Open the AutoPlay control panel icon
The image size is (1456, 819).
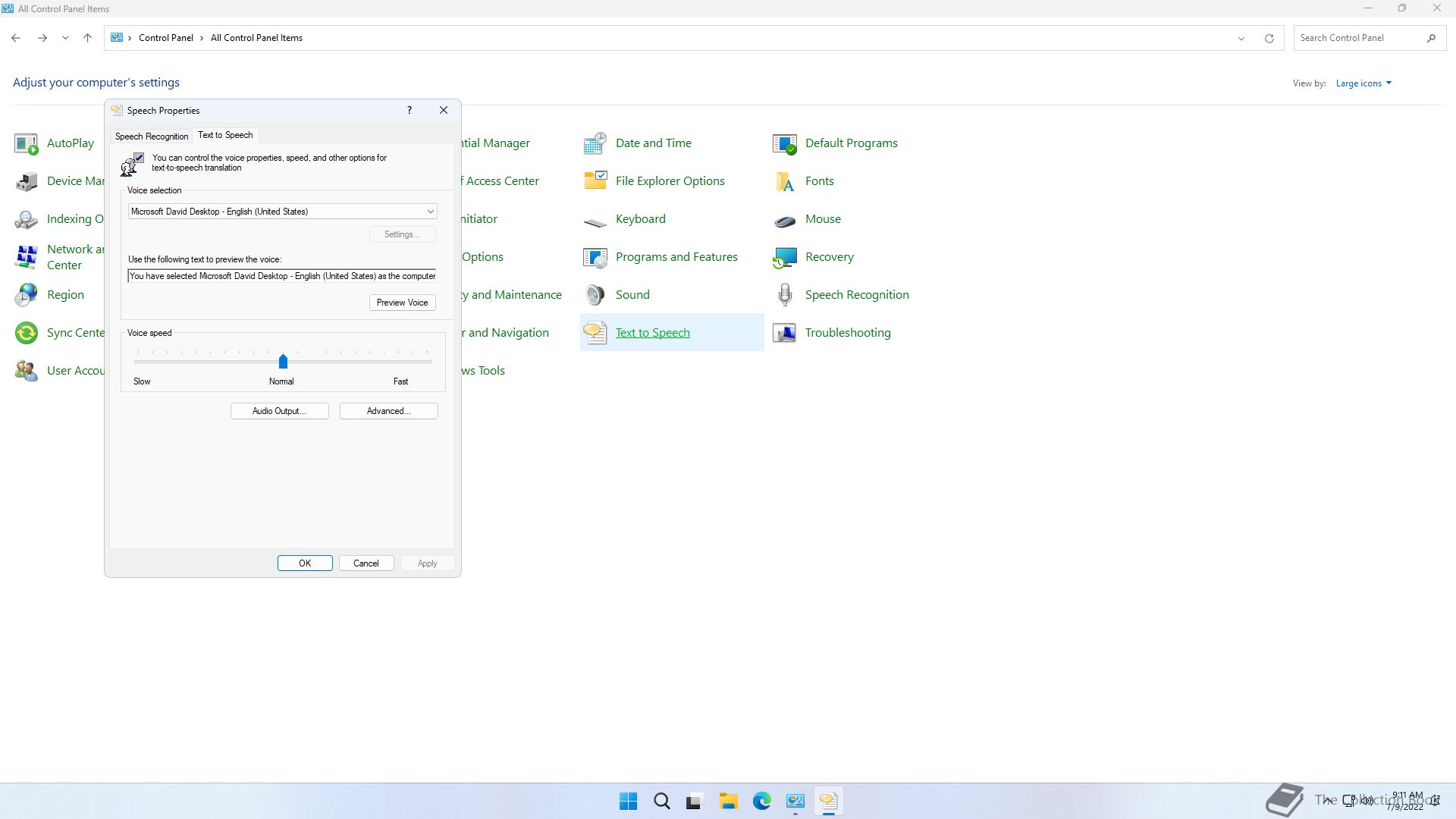click(27, 143)
